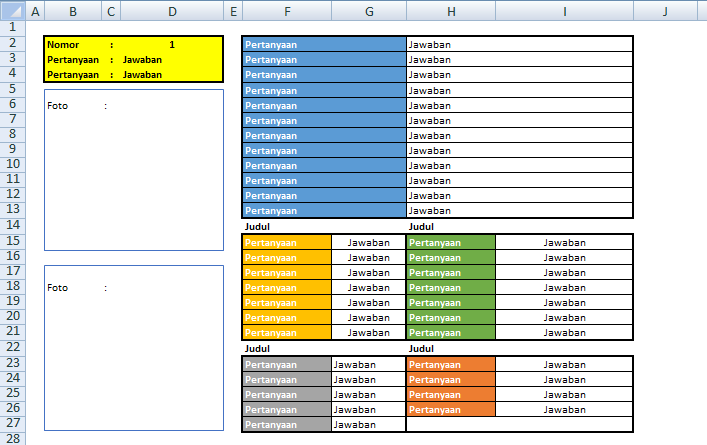
Task: Select row 14 header
Action: (x=13, y=225)
